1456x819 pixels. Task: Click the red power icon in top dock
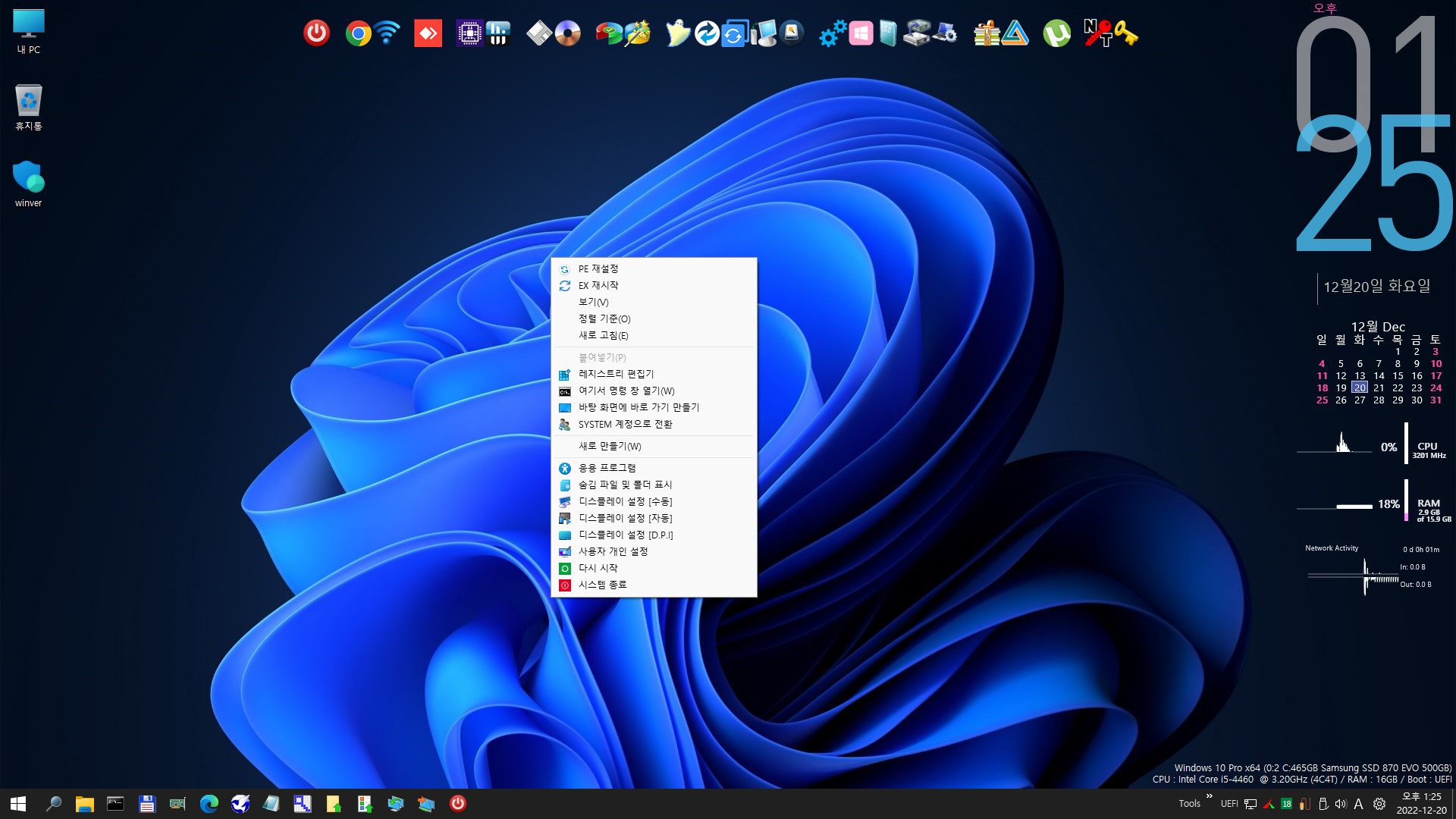click(x=316, y=33)
